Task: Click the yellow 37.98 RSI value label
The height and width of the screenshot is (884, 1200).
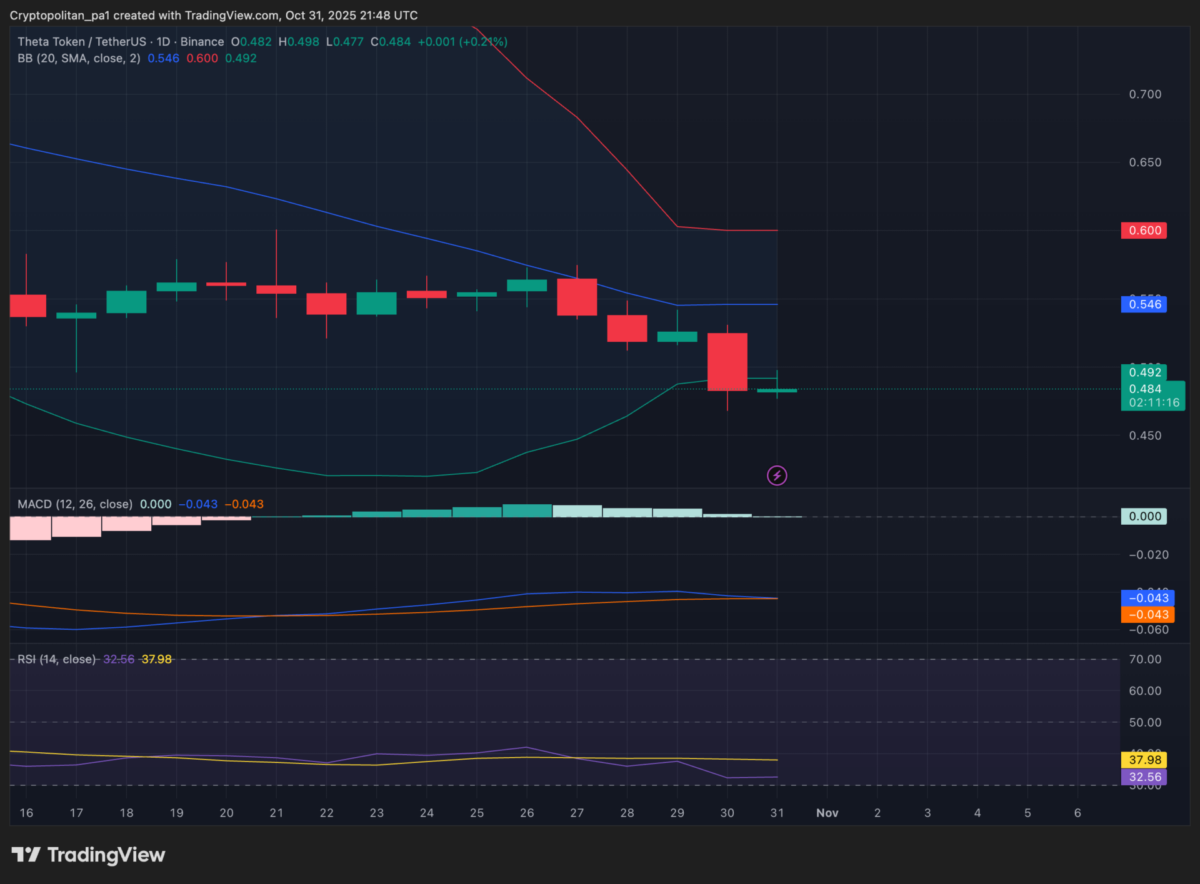Action: tap(1144, 760)
